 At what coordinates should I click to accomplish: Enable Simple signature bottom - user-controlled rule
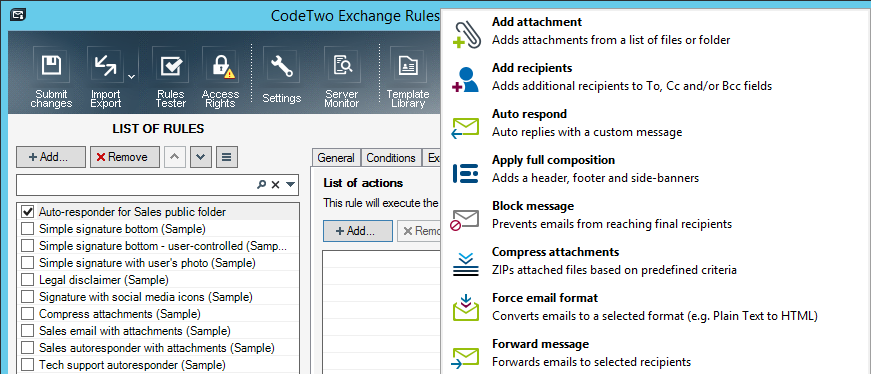27,246
